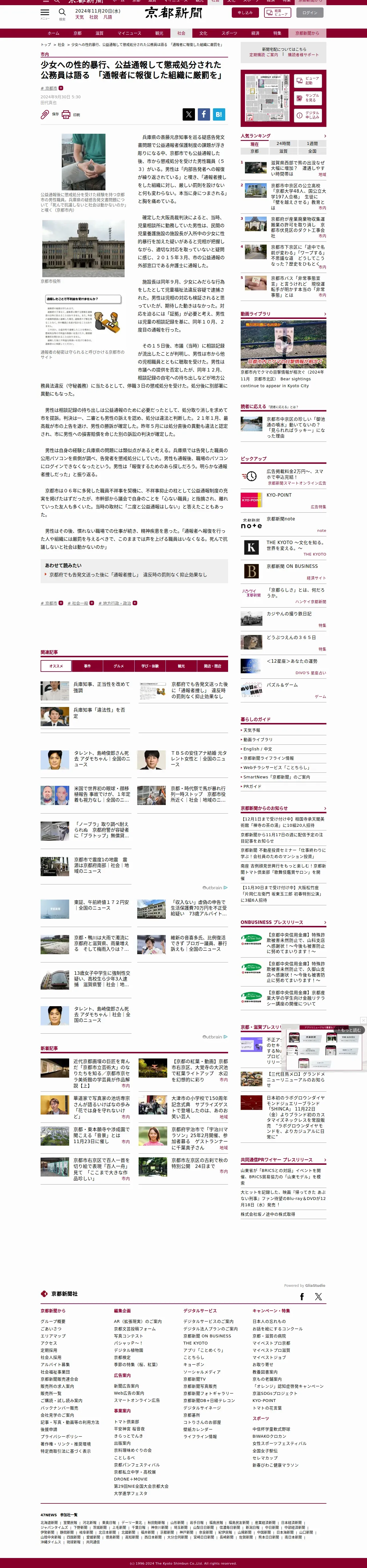Click 購読者様サポート link
The height and width of the screenshot is (1568, 367).
coord(303,55)
